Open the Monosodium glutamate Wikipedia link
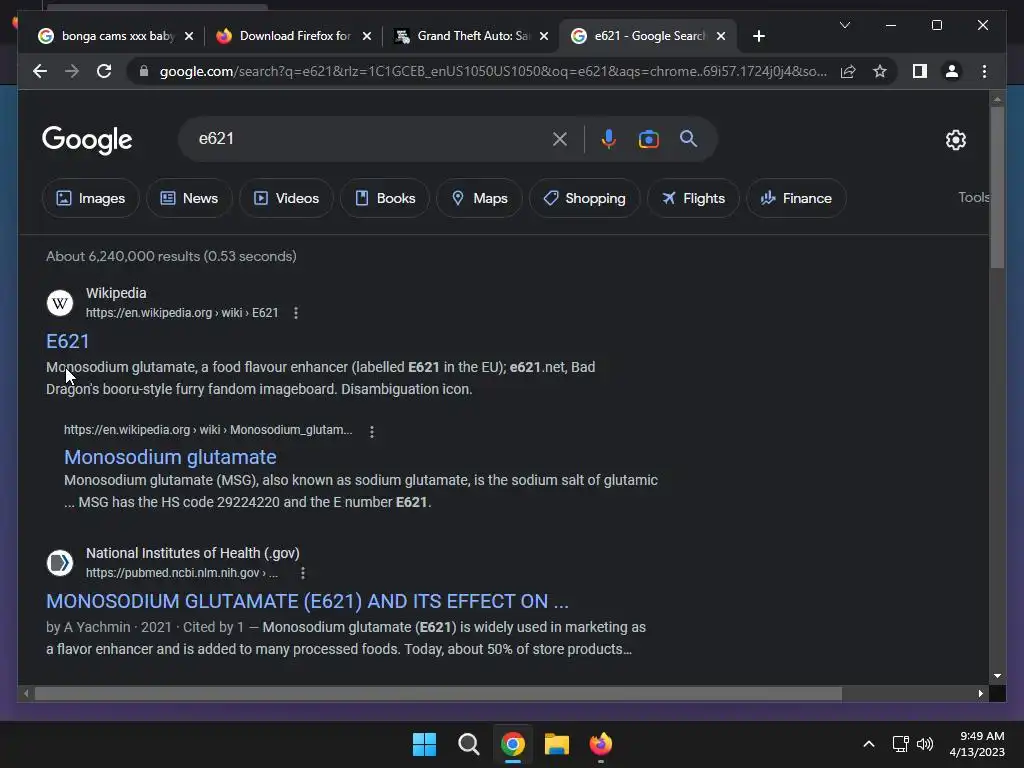Image resolution: width=1024 pixels, height=768 pixels. [x=170, y=457]
